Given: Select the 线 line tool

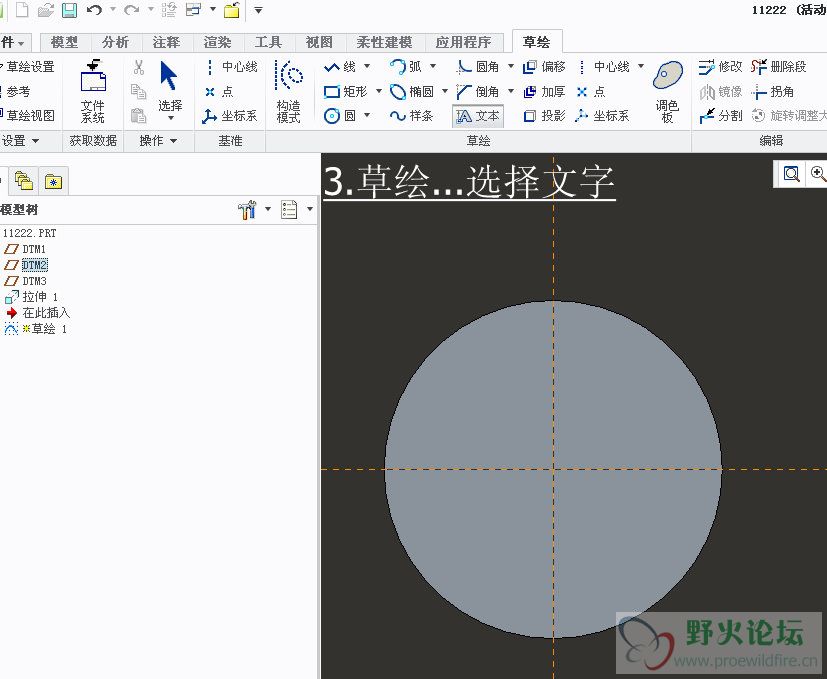Looking at the screenshot, I should 340,66.
